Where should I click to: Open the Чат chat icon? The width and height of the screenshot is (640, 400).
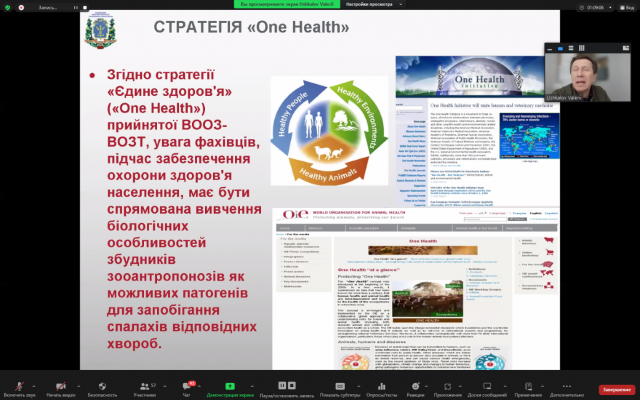187,386
